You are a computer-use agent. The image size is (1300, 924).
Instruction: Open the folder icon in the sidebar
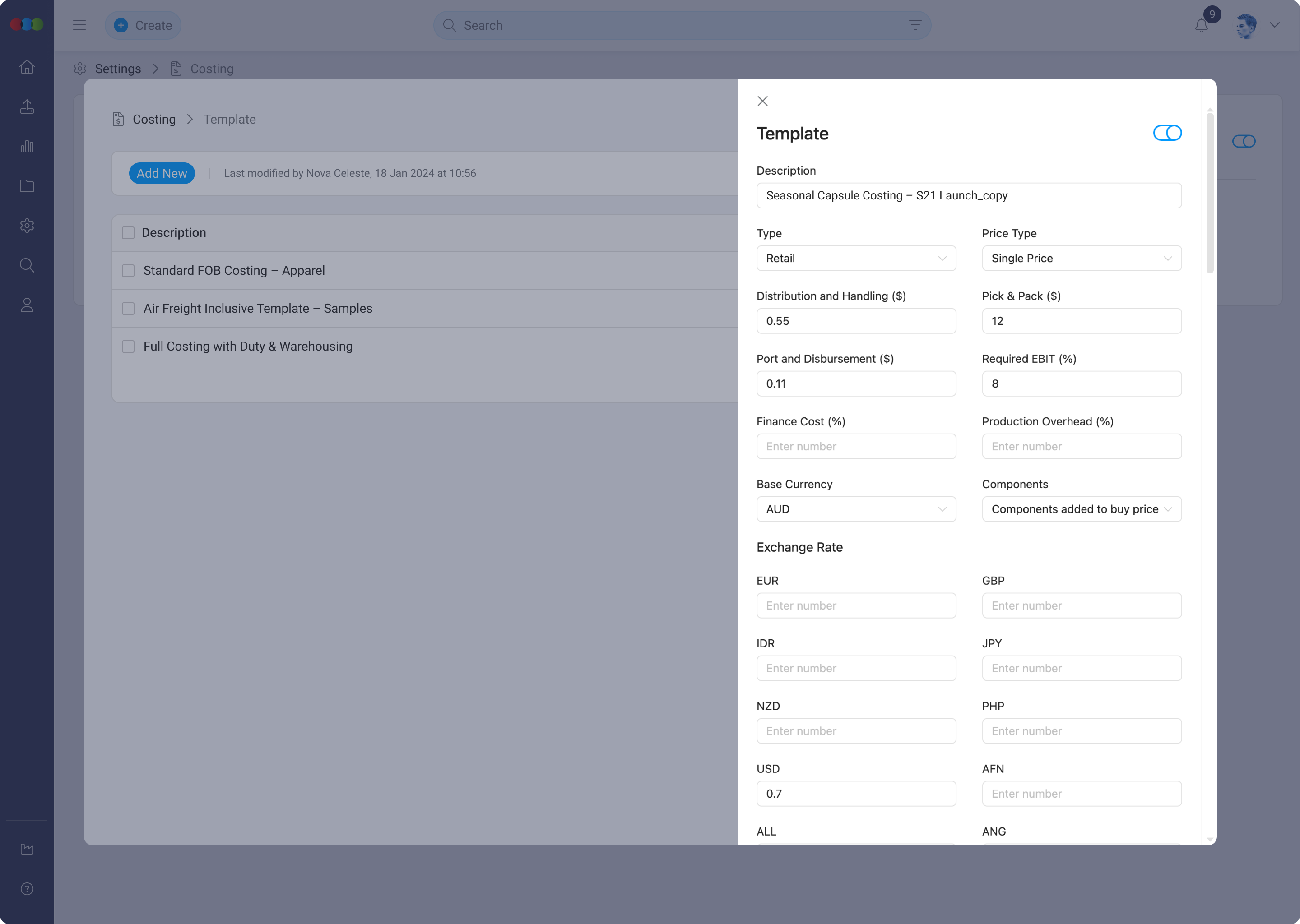pos(27,185)
